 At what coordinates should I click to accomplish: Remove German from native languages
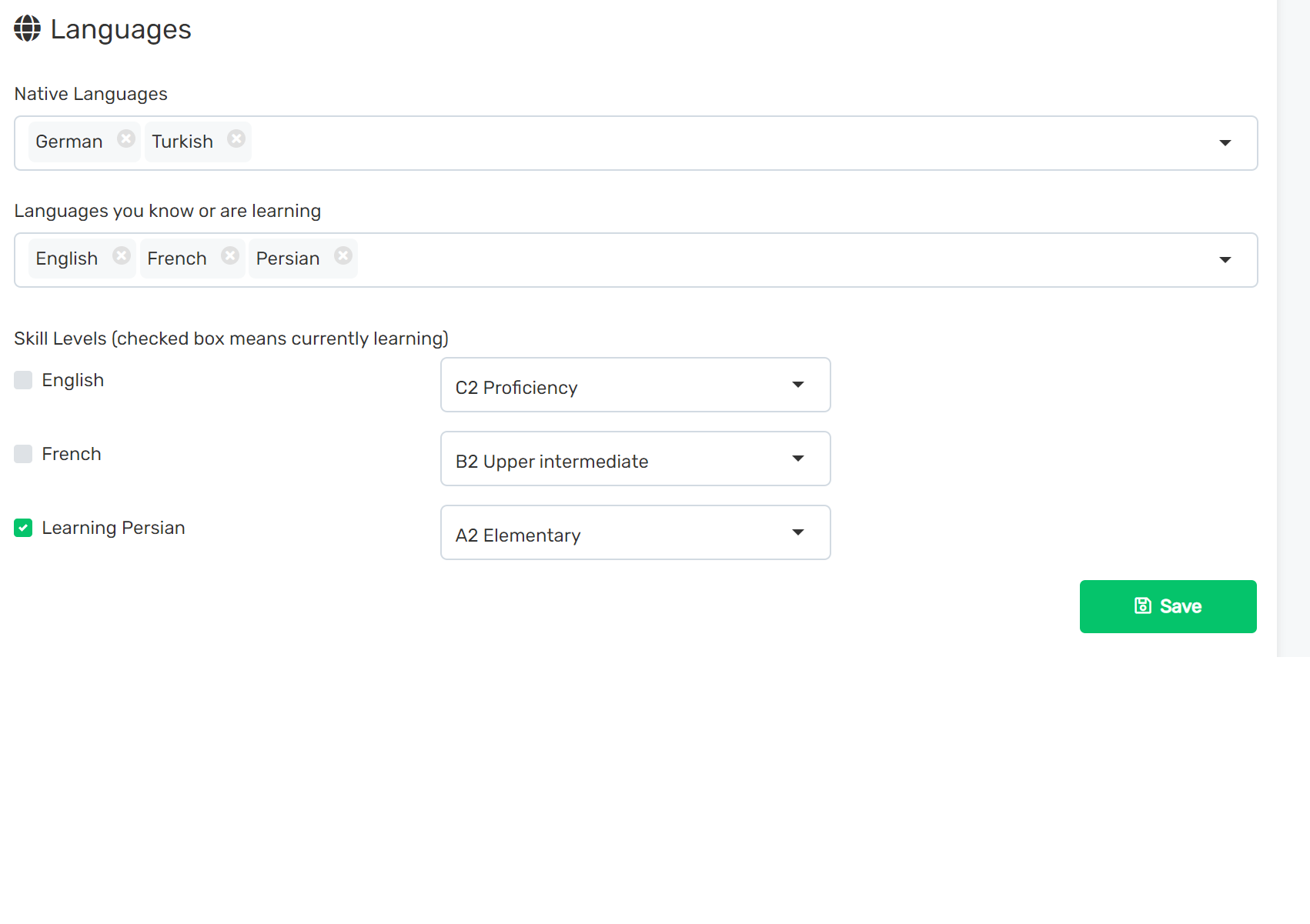(x=126, y=138)
